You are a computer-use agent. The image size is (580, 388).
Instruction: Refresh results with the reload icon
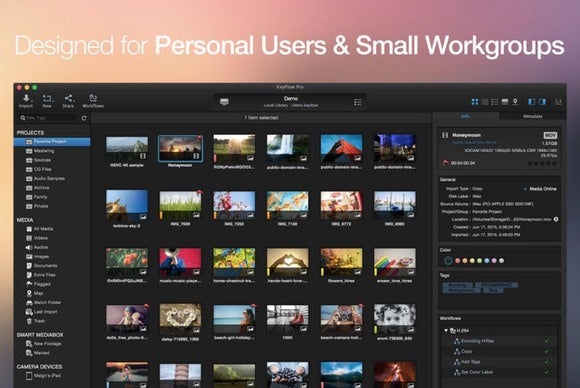click(84, 118)
